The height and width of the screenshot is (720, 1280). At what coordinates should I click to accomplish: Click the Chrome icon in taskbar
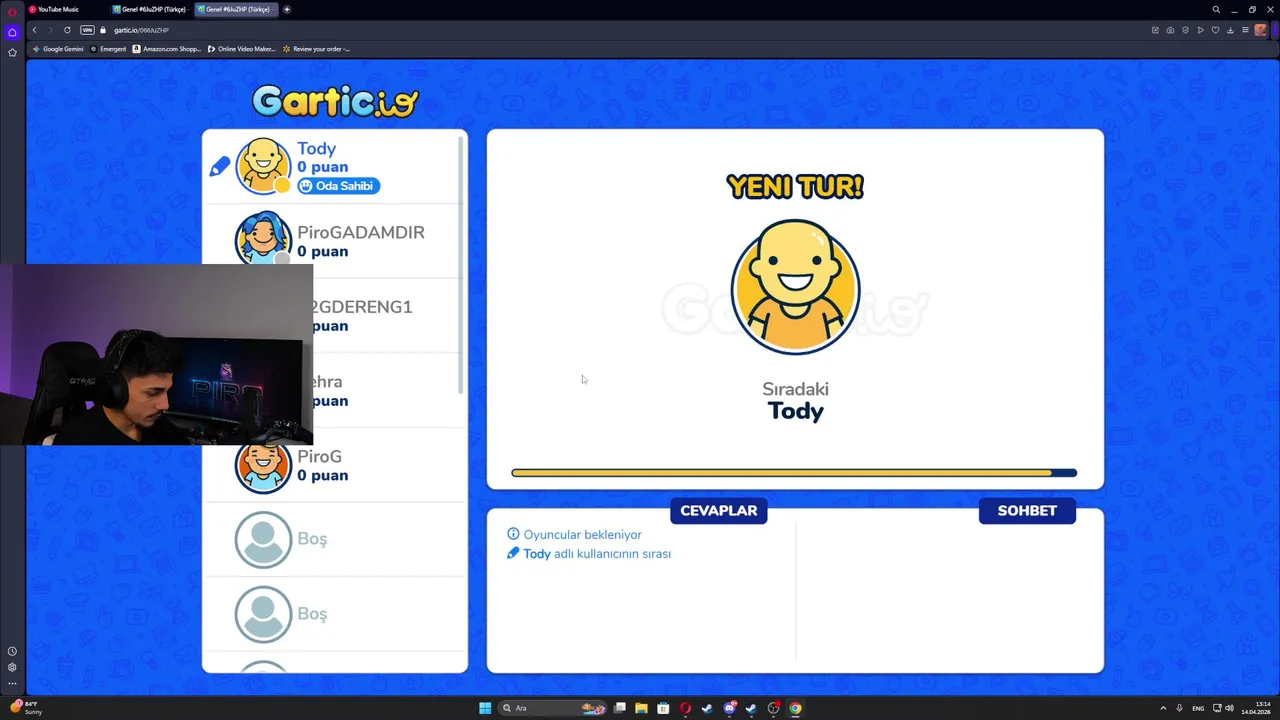795,708
